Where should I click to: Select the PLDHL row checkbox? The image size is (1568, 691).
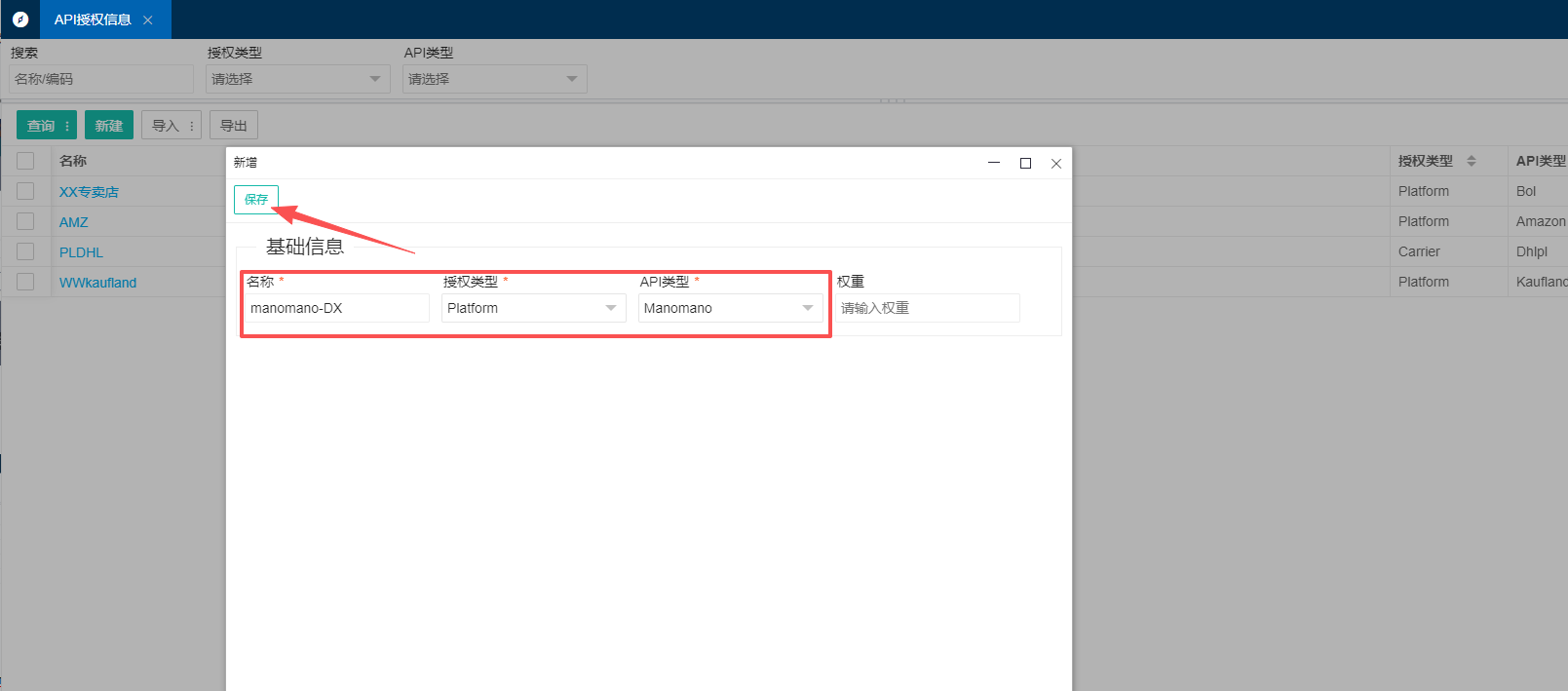[x=25, y=251]
